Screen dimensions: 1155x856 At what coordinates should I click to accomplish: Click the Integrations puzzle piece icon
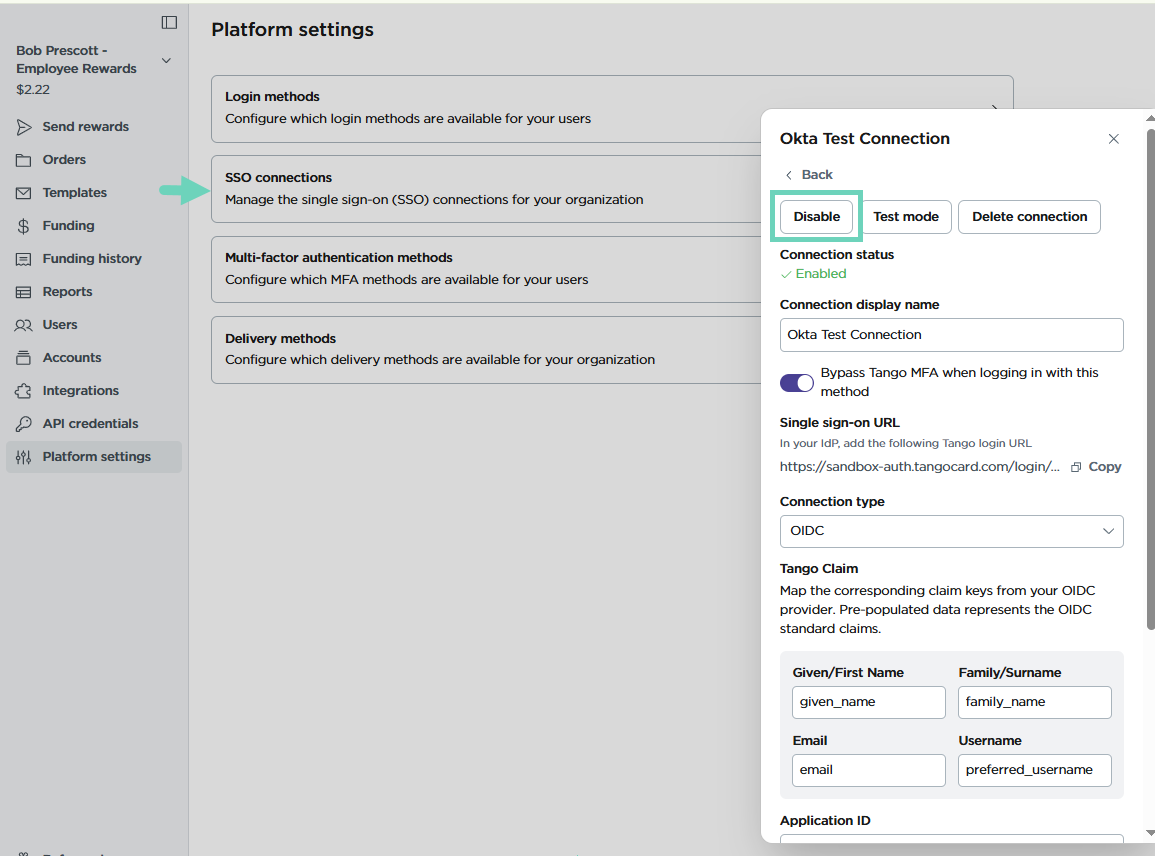tap(24, 391)
